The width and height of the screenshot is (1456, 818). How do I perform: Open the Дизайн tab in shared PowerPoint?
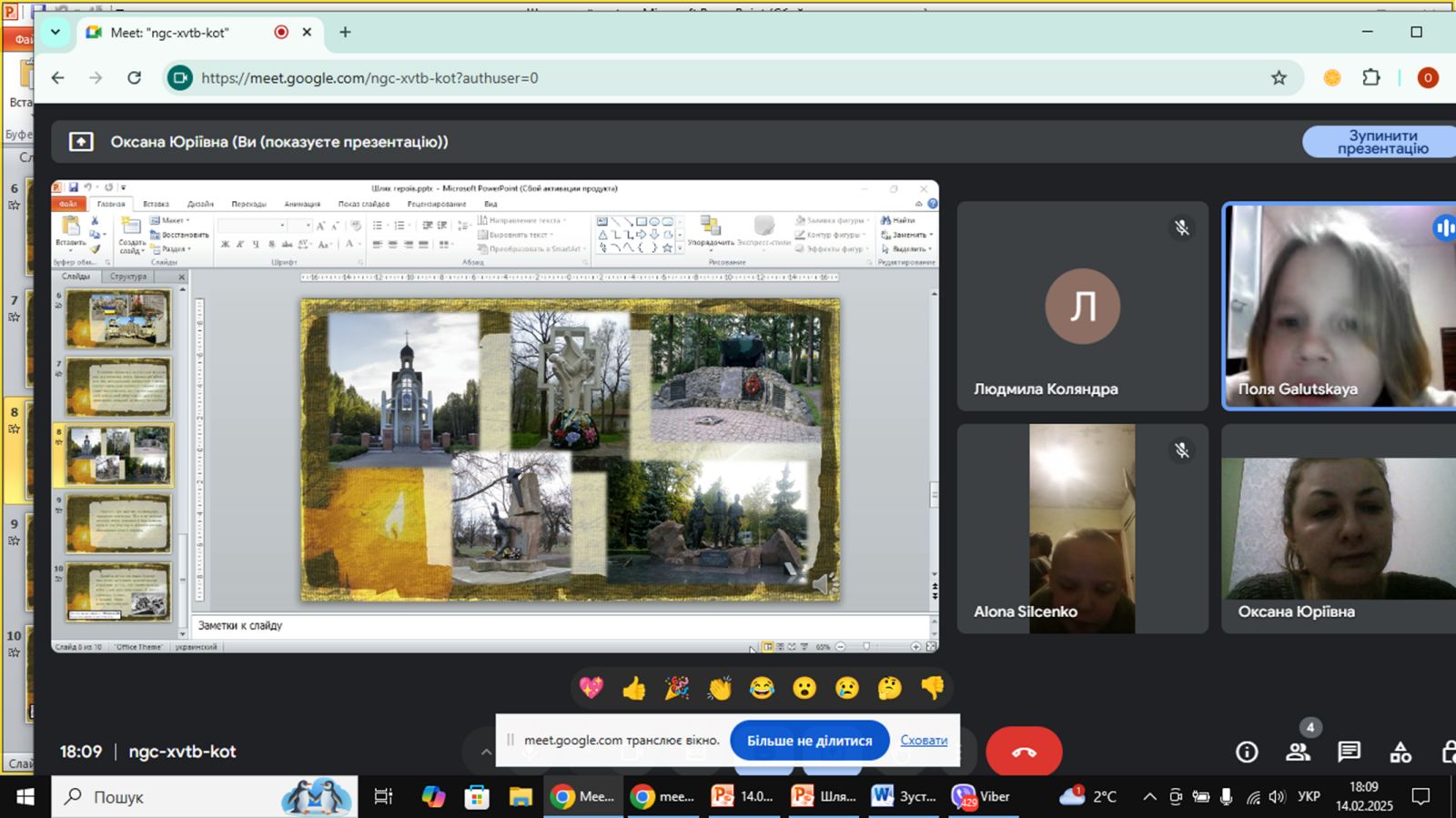tap(200, 204)
